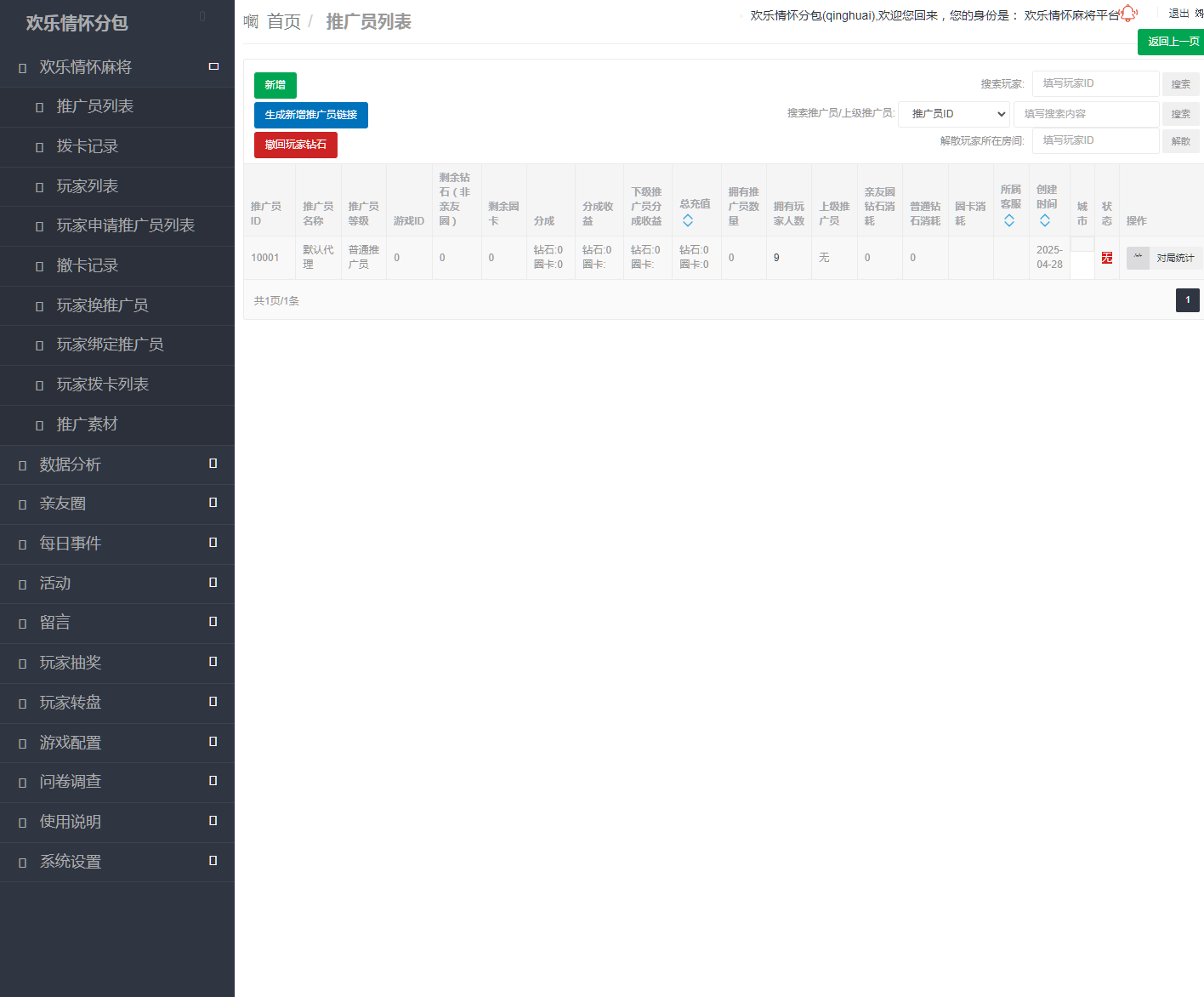The height and width of the screenshot is (997, 1204).
Task: Select 首页 in the breadcrumb
Action: pos(282,21)
